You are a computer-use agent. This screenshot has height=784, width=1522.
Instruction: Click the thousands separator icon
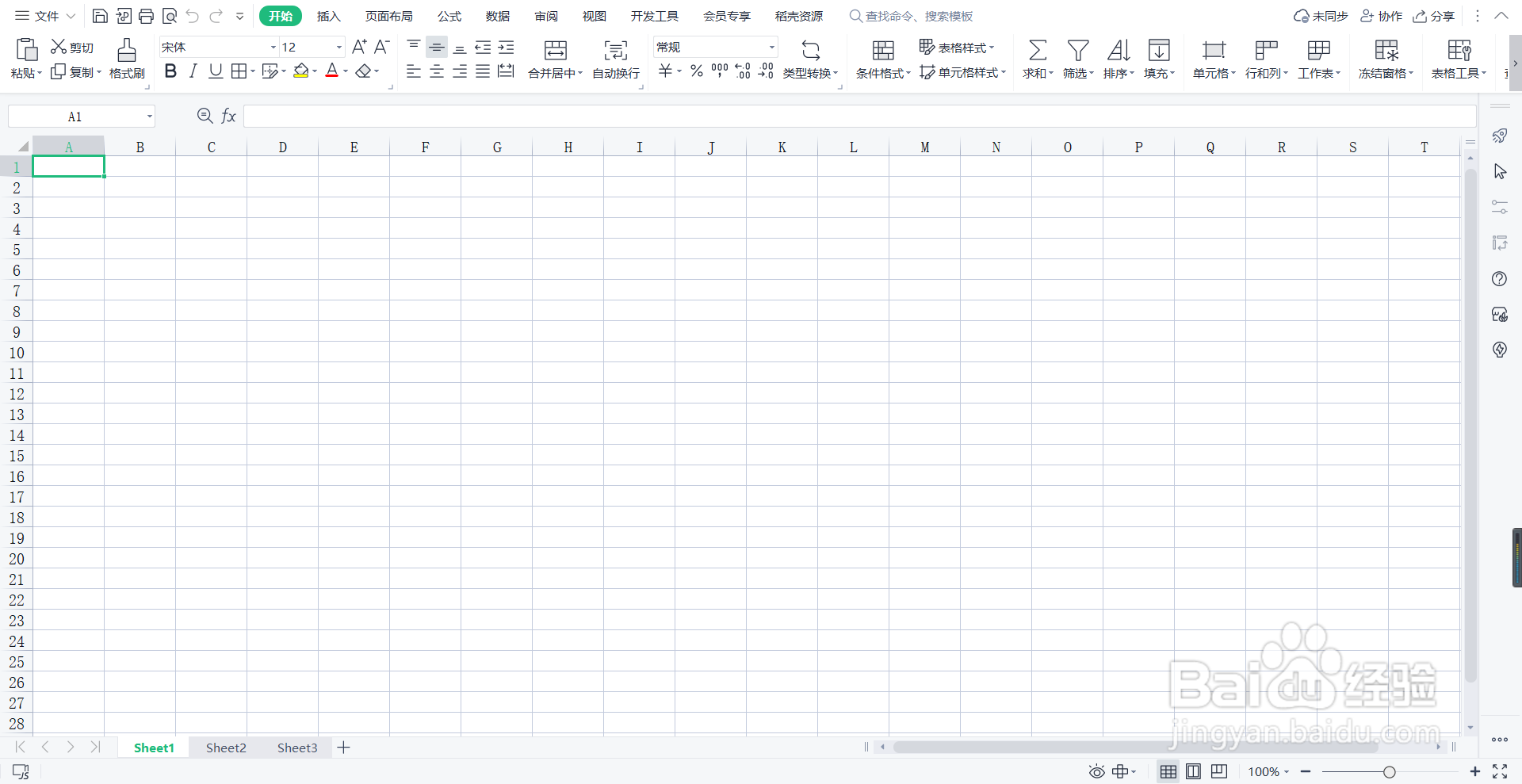click(719, 71)
